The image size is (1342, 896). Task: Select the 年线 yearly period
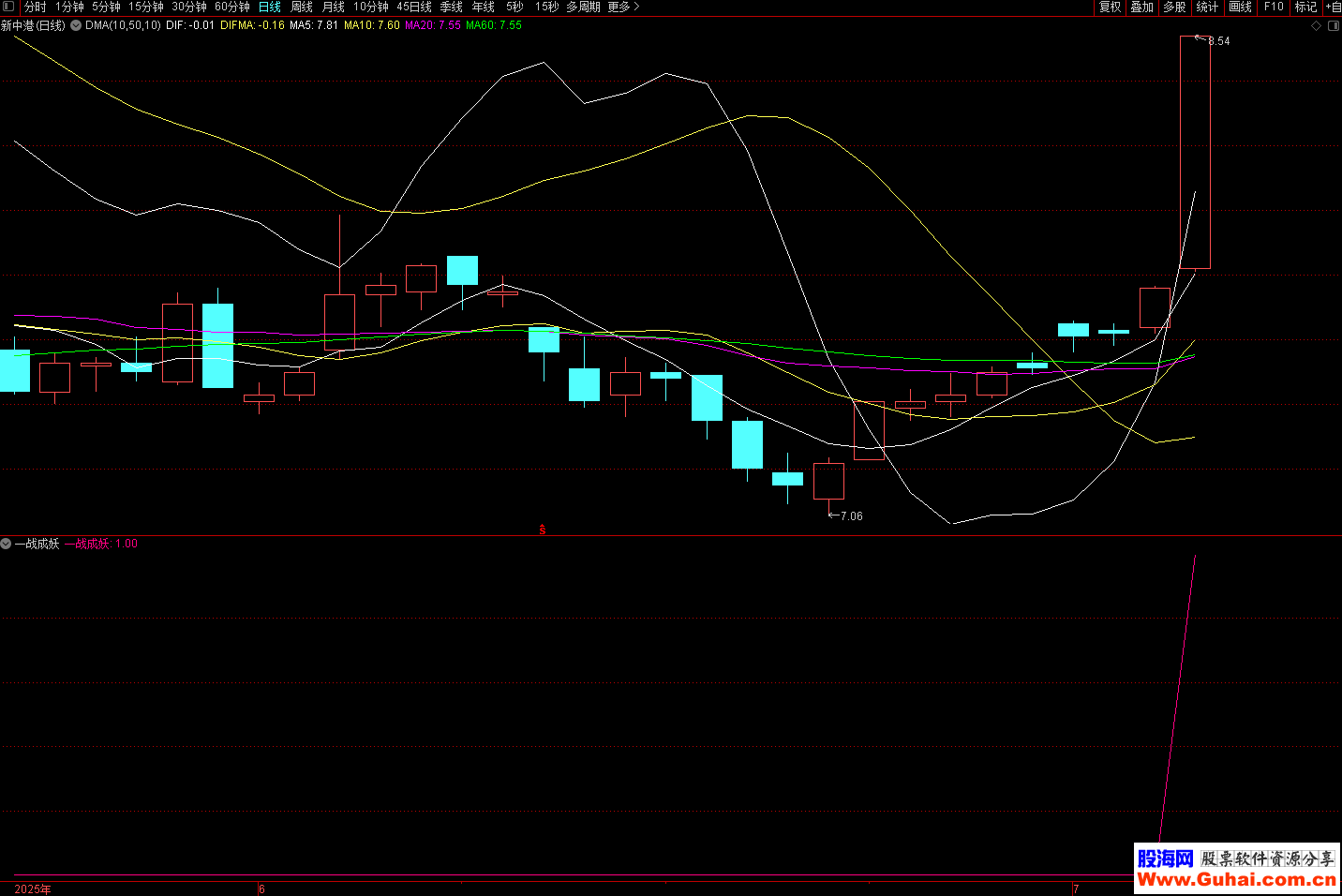click(484, 7)
